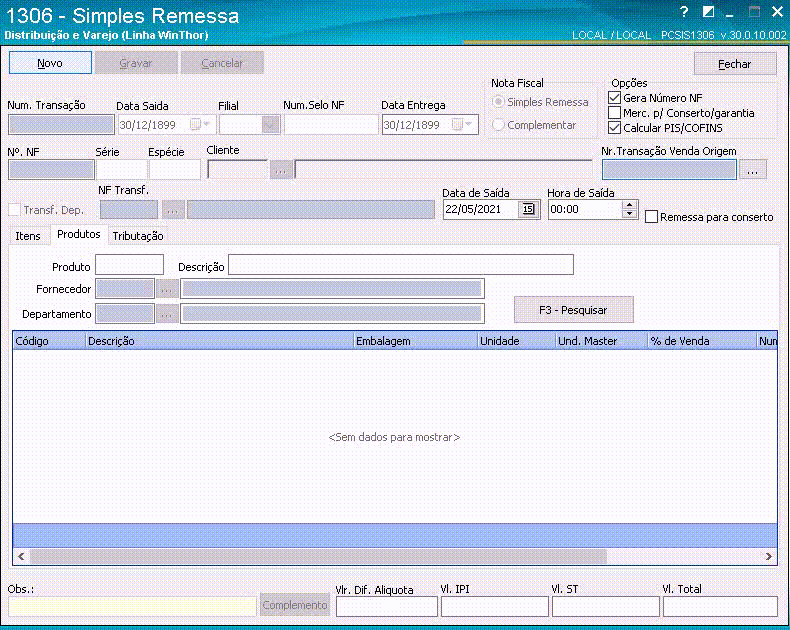Image resolution: width=790 pixels, height=630 pixels.
Task: Open Fornecedor search ellipsis button
Action: pyautogui.click(x=167, y=289)
